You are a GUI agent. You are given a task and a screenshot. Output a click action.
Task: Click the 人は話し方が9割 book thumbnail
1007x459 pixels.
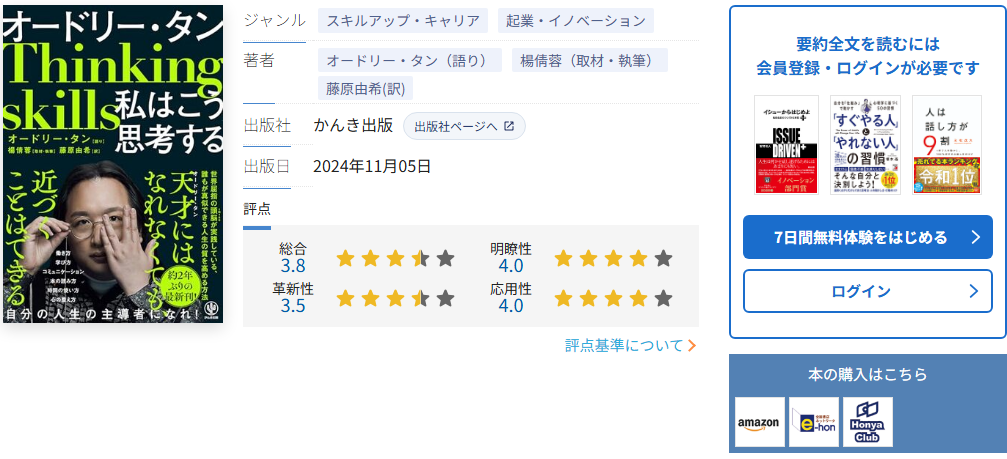tap(946, 145)
